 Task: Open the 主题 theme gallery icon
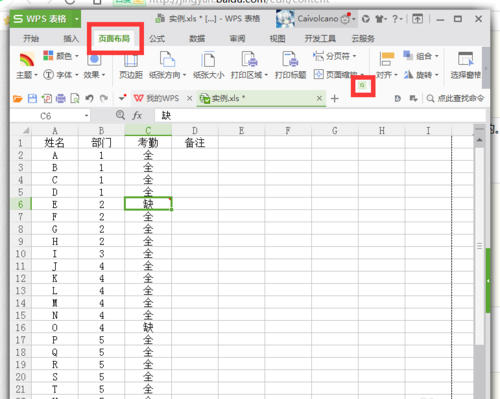(x=27, y=60)
